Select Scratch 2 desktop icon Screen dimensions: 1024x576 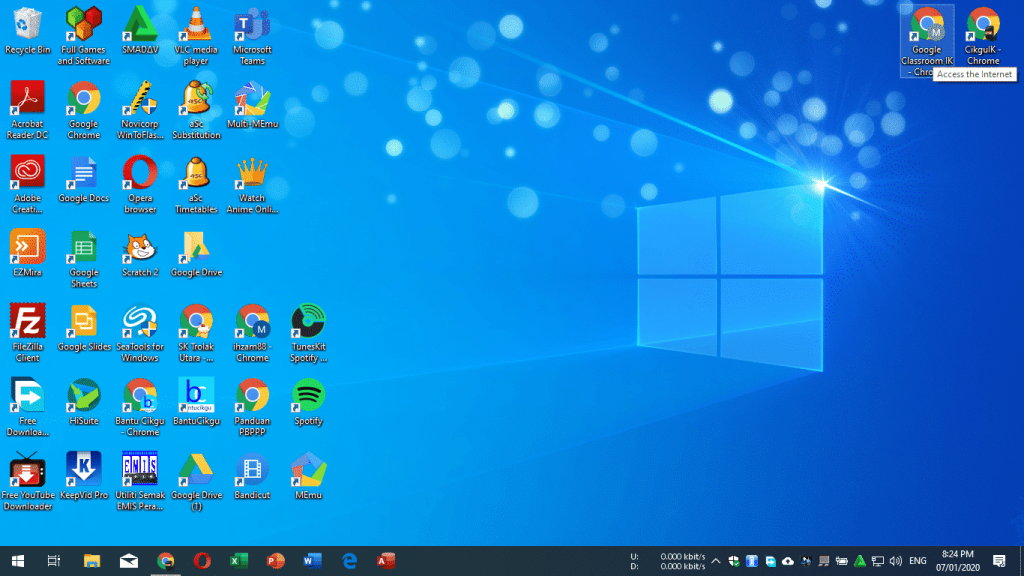pos(140,254)
